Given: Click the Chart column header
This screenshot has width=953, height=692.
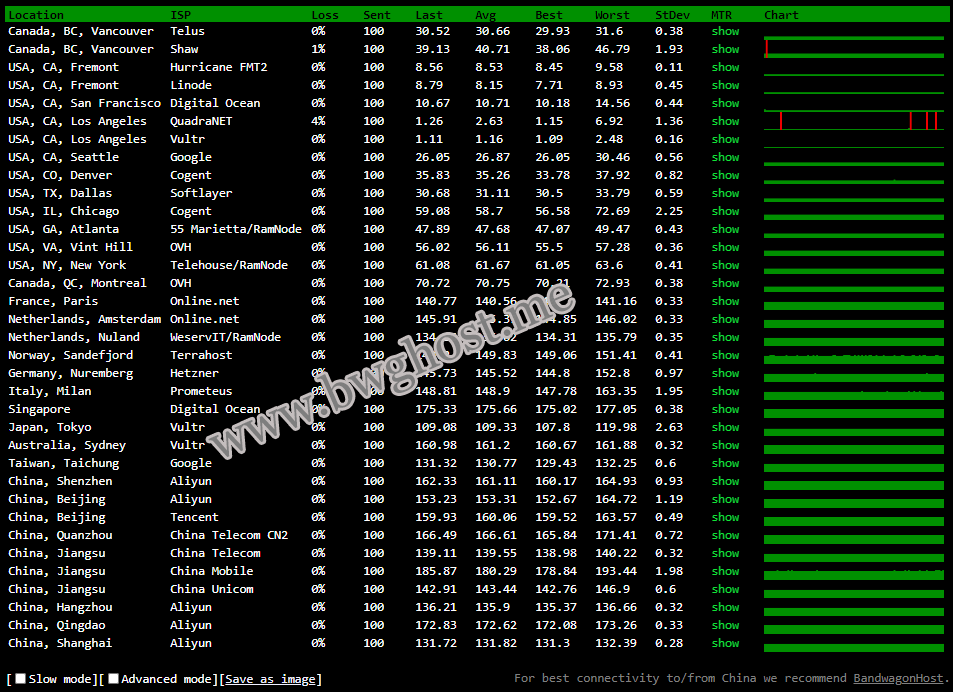Looking at the screenshot, I should [781, 15].
